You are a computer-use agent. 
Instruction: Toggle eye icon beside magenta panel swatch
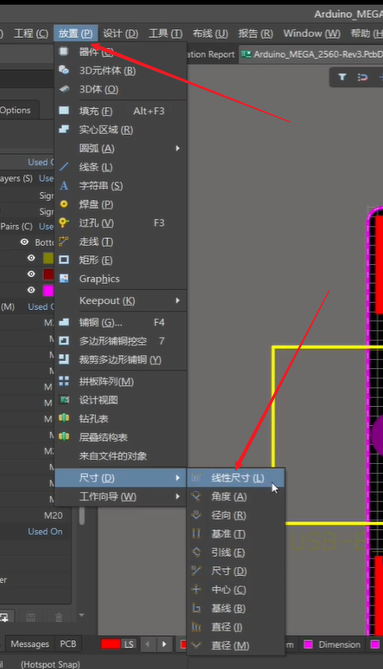click(x=31, y=290)
